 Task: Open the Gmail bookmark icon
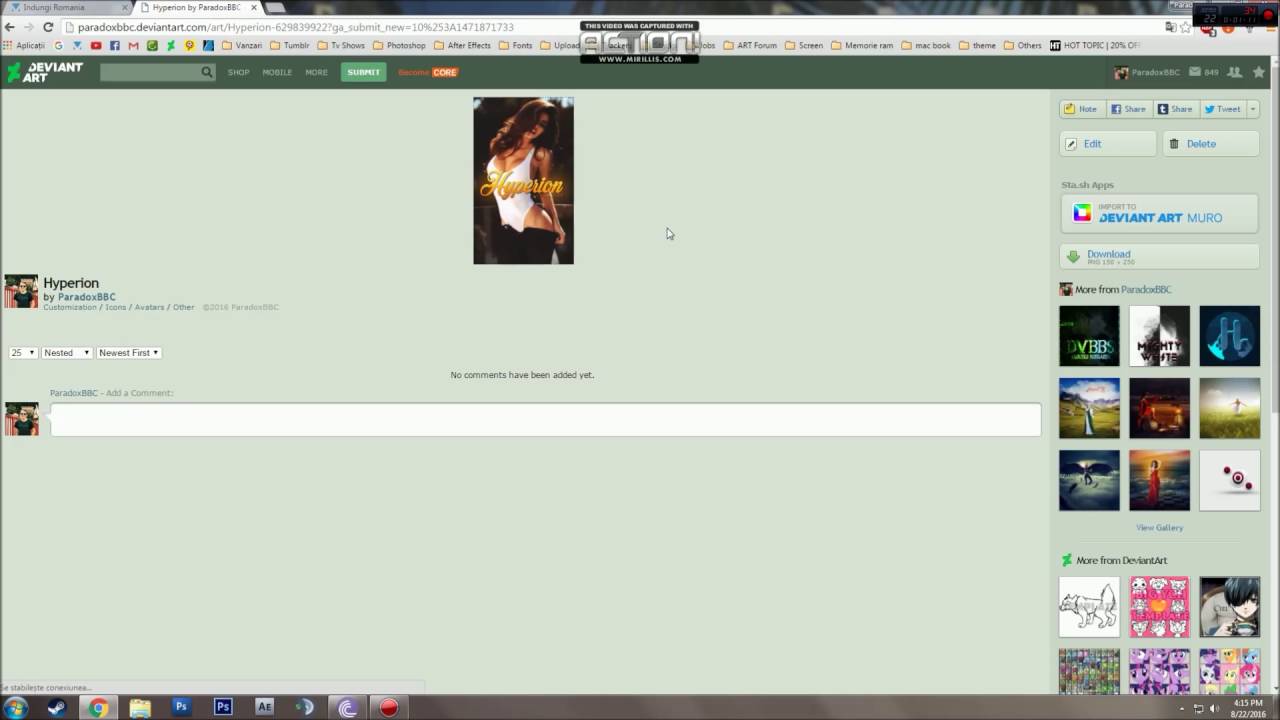133,45
